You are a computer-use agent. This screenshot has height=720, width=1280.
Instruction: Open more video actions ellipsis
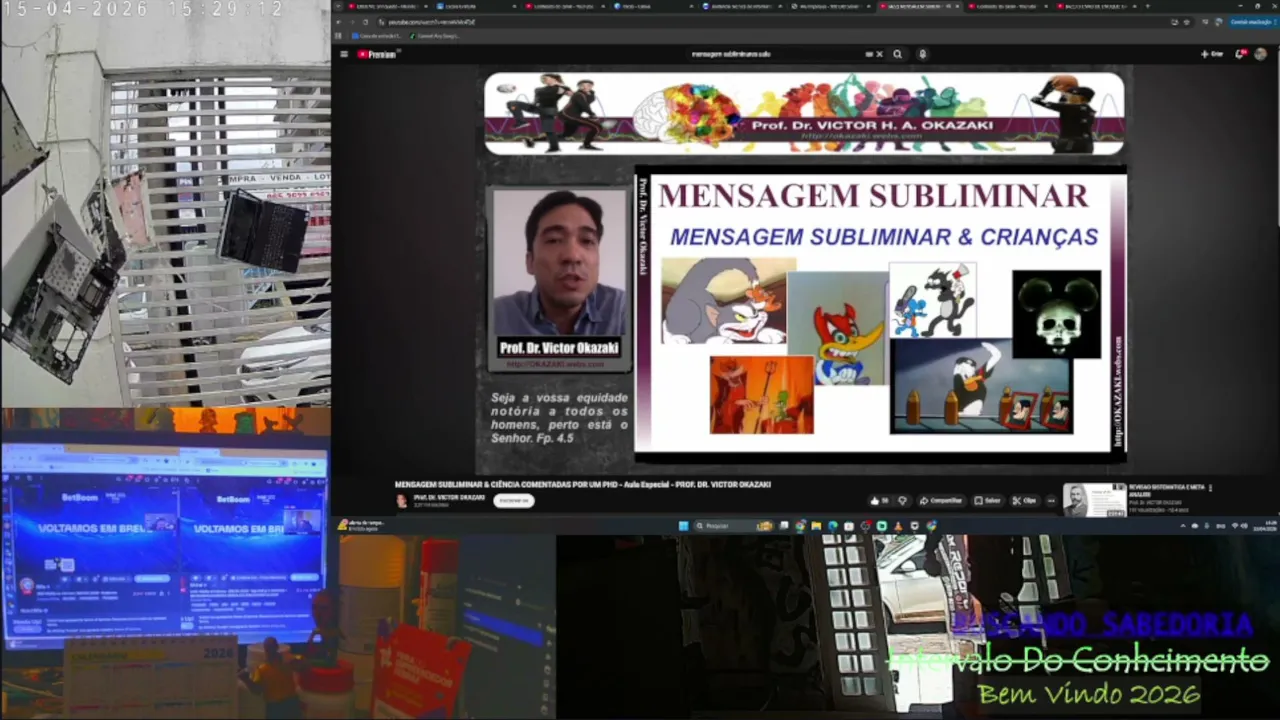(1050, 500)
